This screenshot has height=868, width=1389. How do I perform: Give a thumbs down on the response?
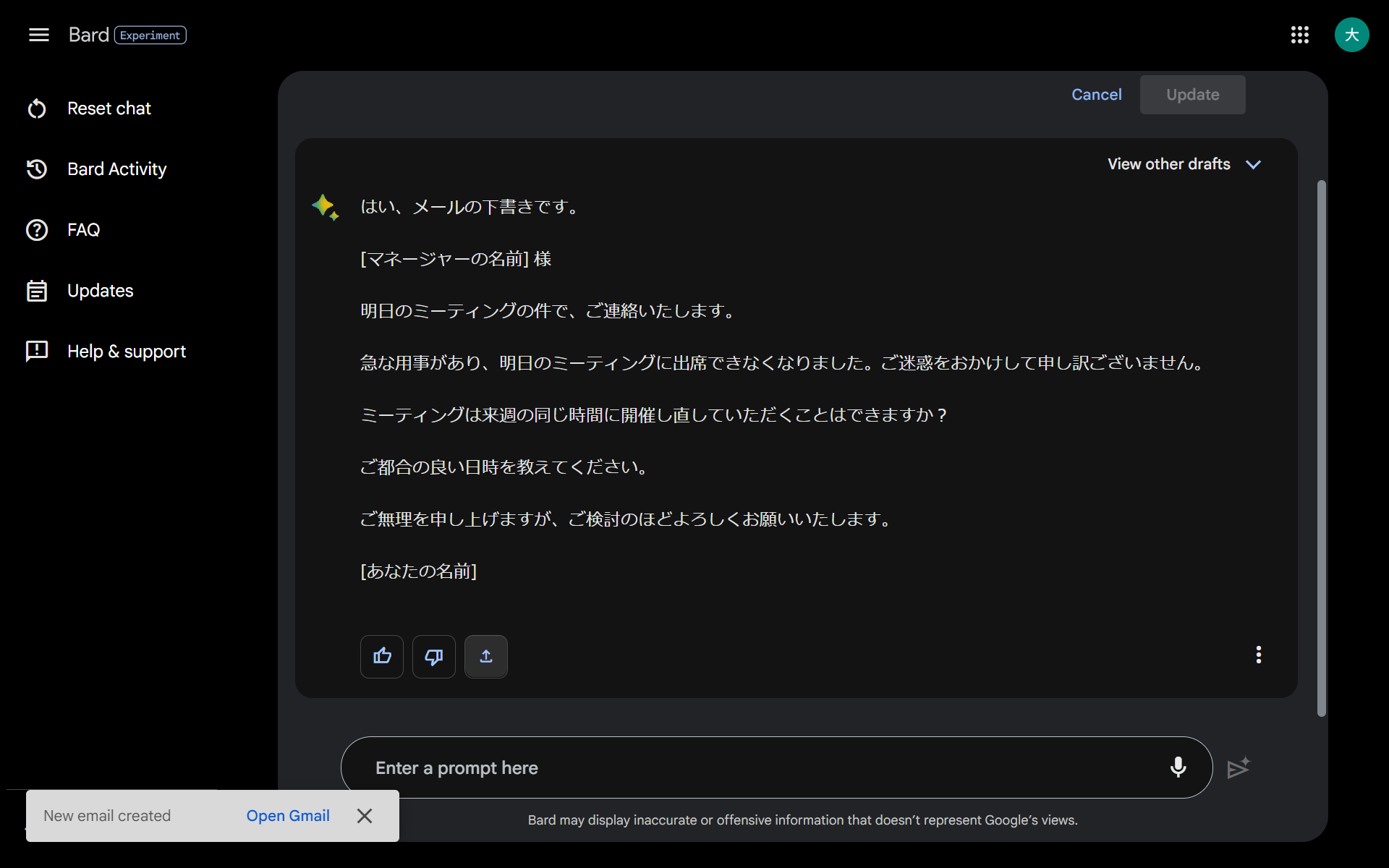[433, 657]
